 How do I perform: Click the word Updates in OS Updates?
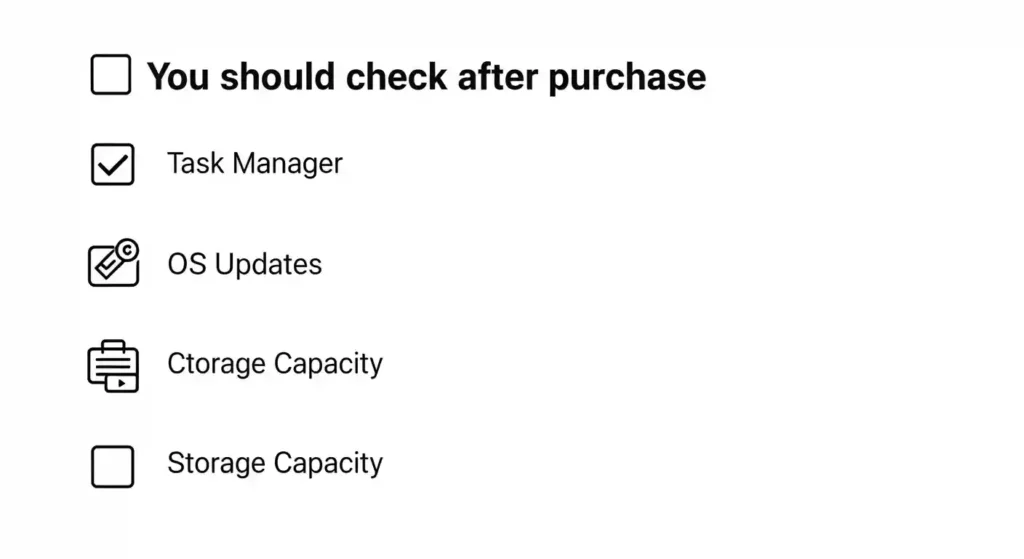(x=268, y=265)
